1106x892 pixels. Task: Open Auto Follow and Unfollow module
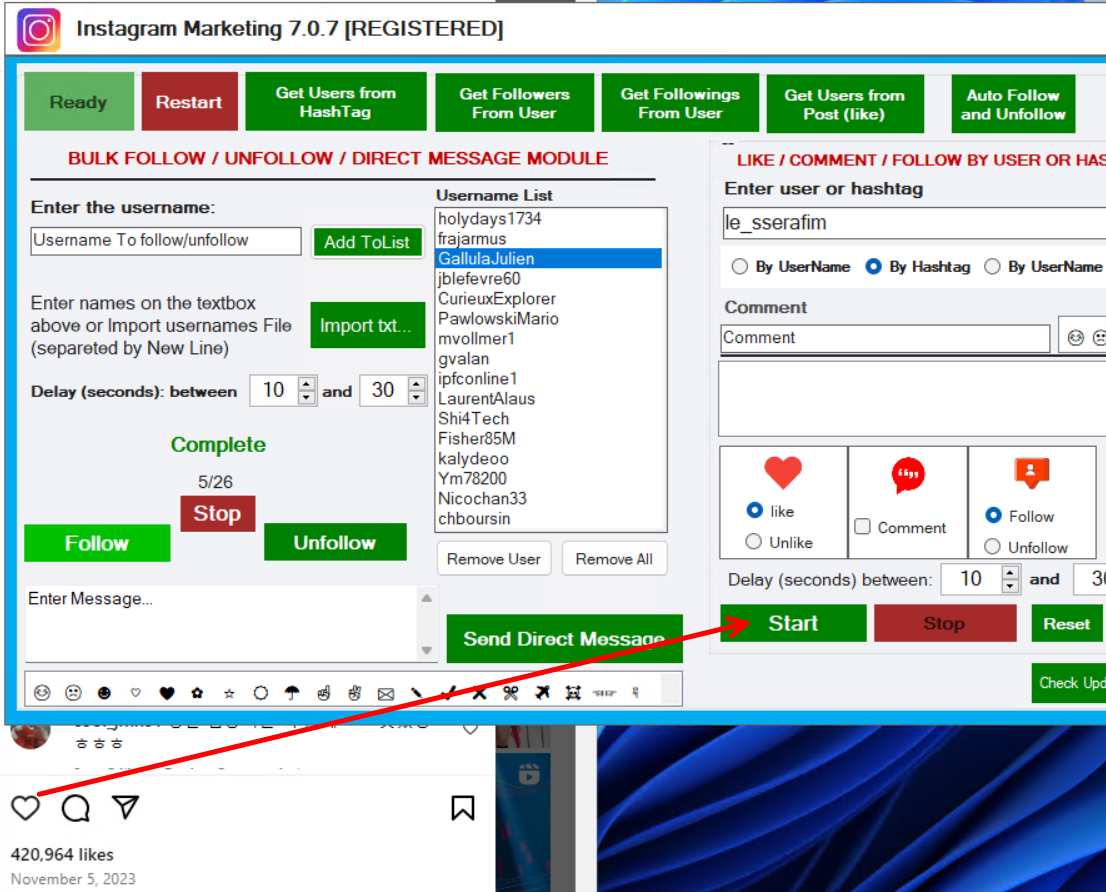coord(1013,104)
